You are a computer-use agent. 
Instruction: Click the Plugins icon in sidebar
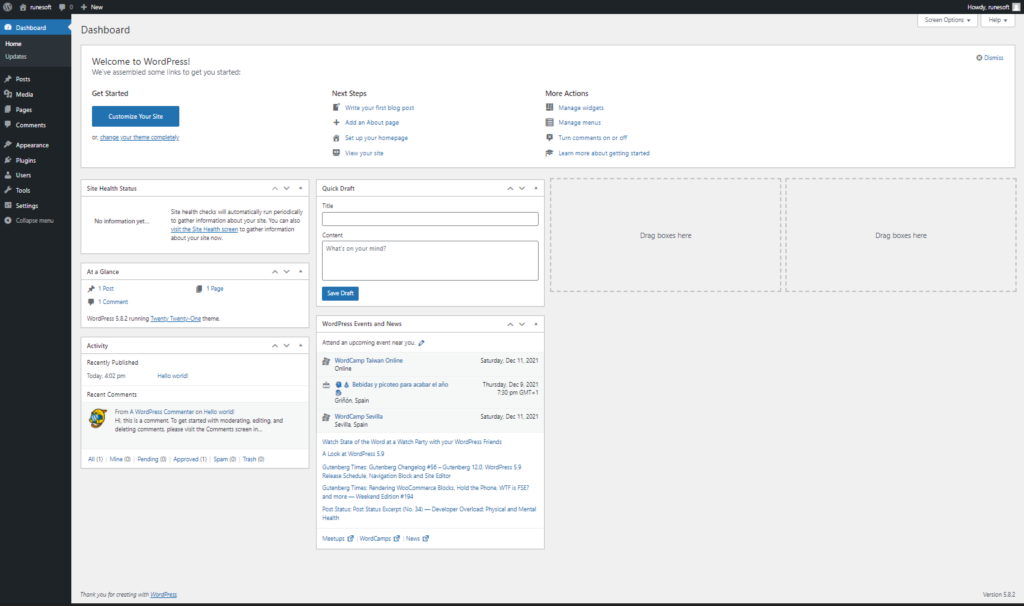pos(8,160)
